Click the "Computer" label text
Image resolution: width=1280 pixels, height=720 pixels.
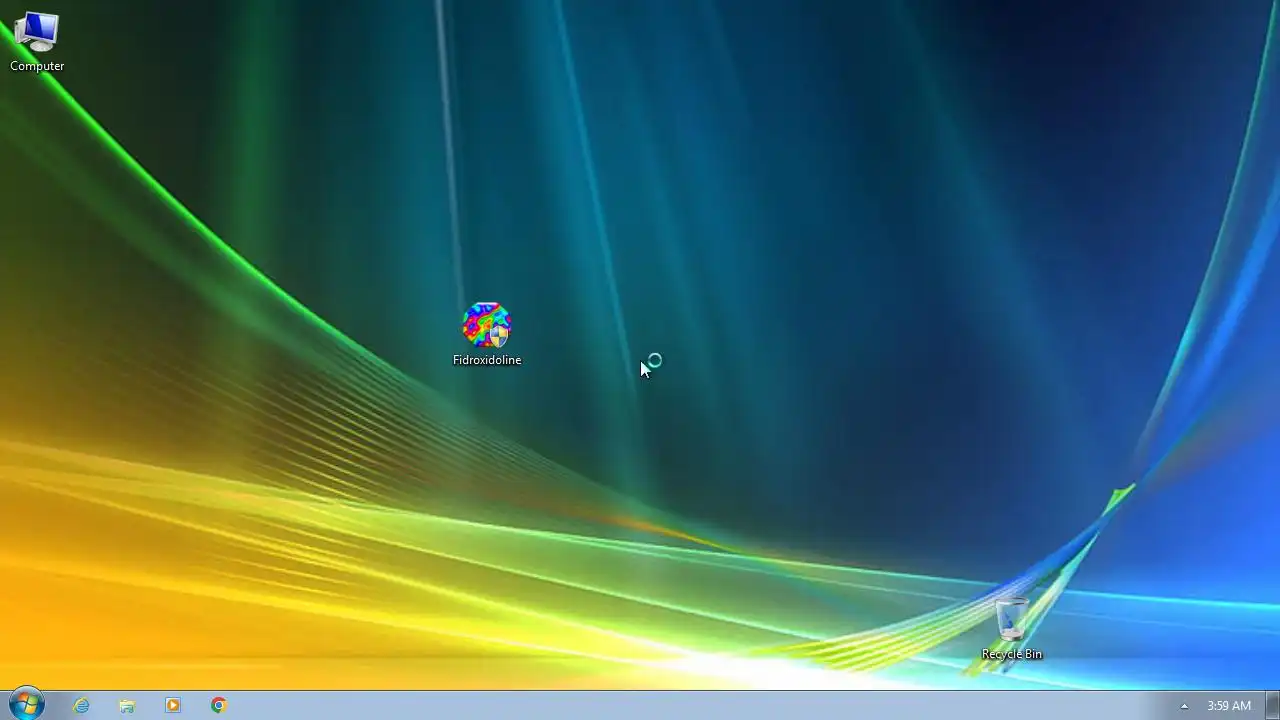click(x=37, y=66)
